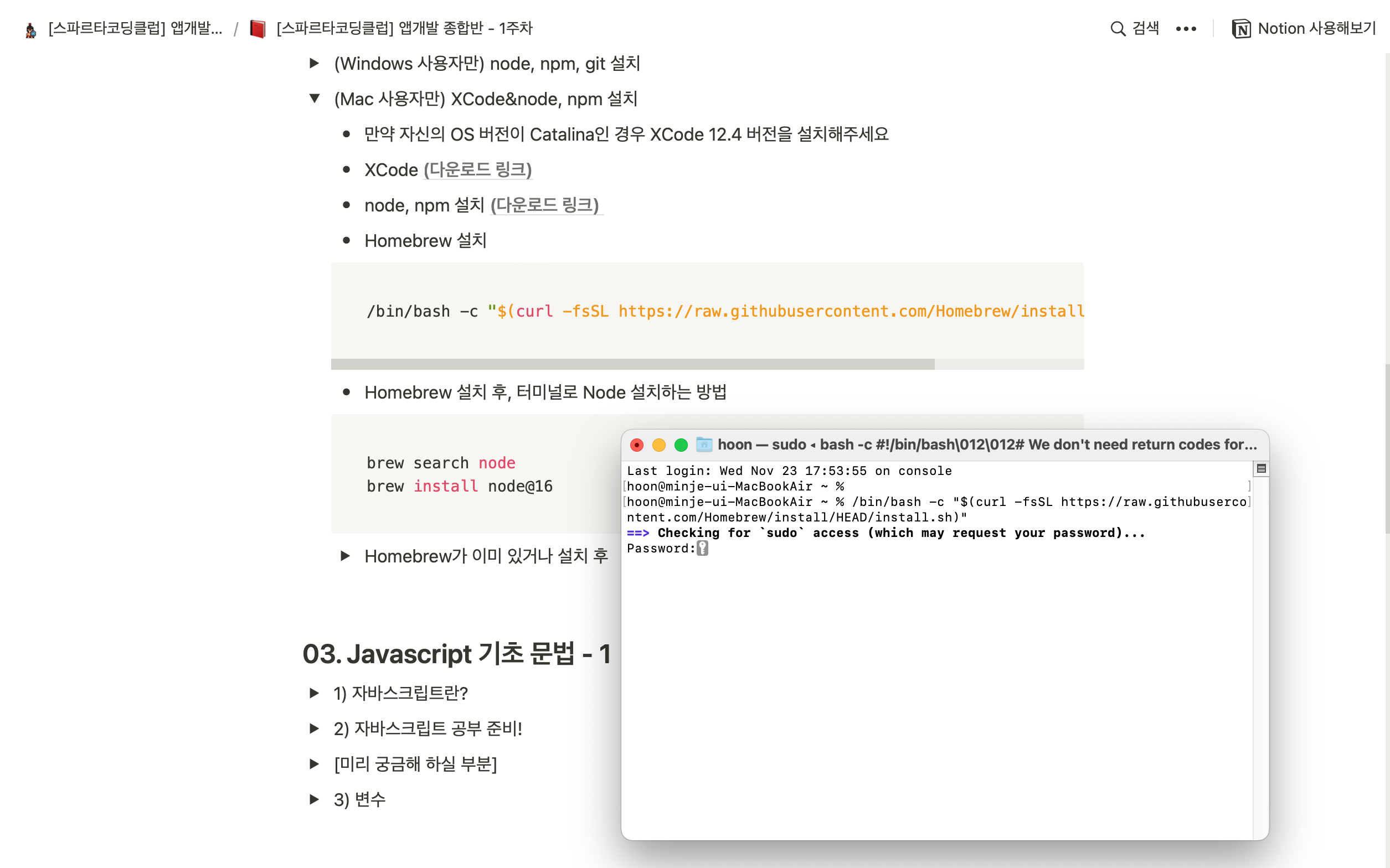Open the XCode 다운로드 링크
1390x868 pixels.
(478, 170)
